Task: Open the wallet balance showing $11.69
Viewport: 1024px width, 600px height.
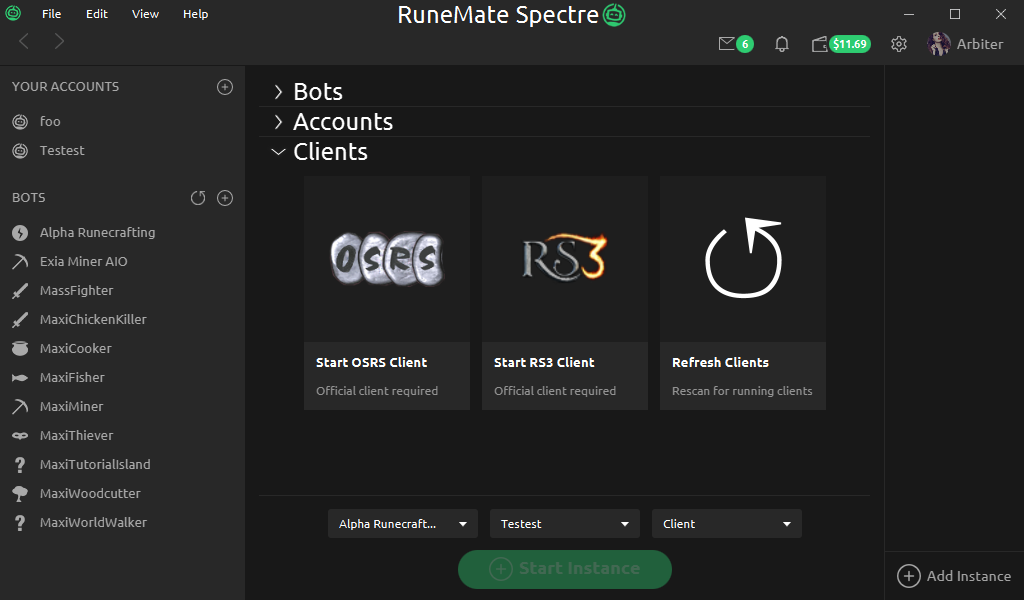Action: pos(841,44)
